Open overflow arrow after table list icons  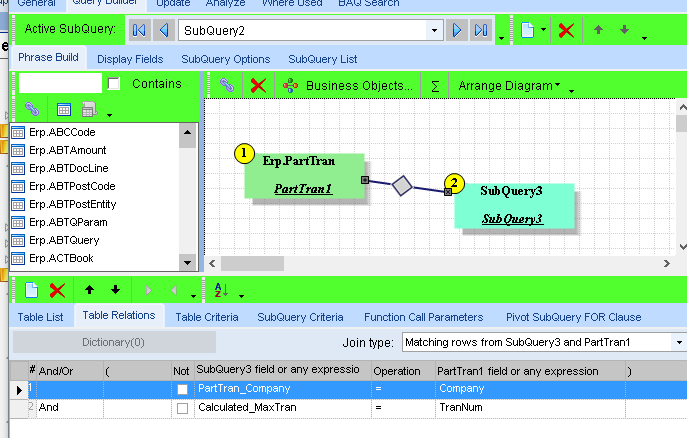click(110, 115)
